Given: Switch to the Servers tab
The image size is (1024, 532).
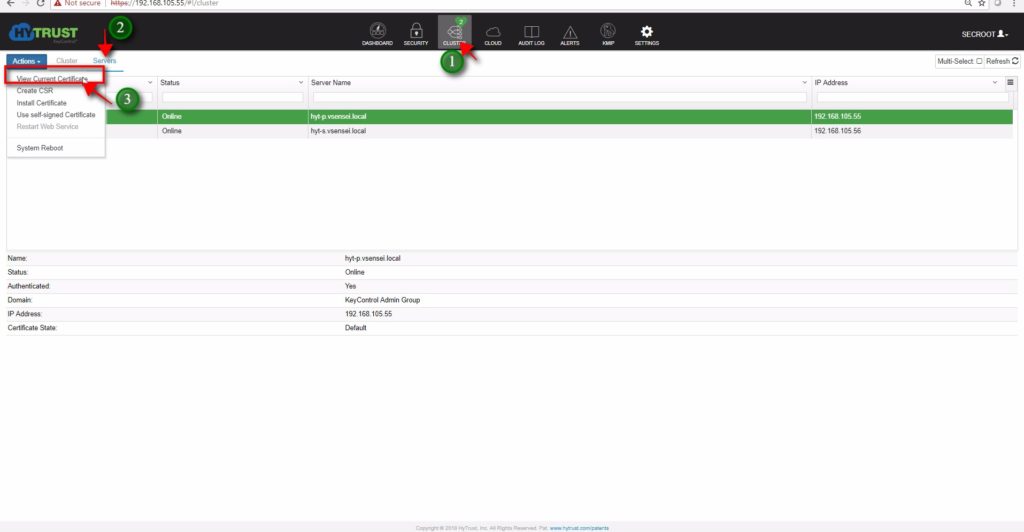Looking at the screenshot, I should (104, 62).
